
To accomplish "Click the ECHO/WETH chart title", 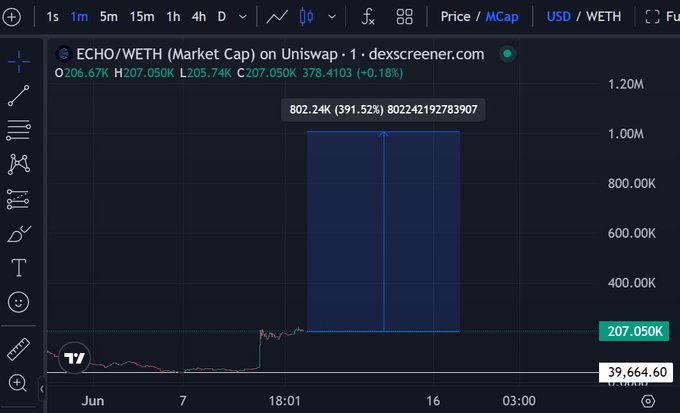I will (280, 54).
